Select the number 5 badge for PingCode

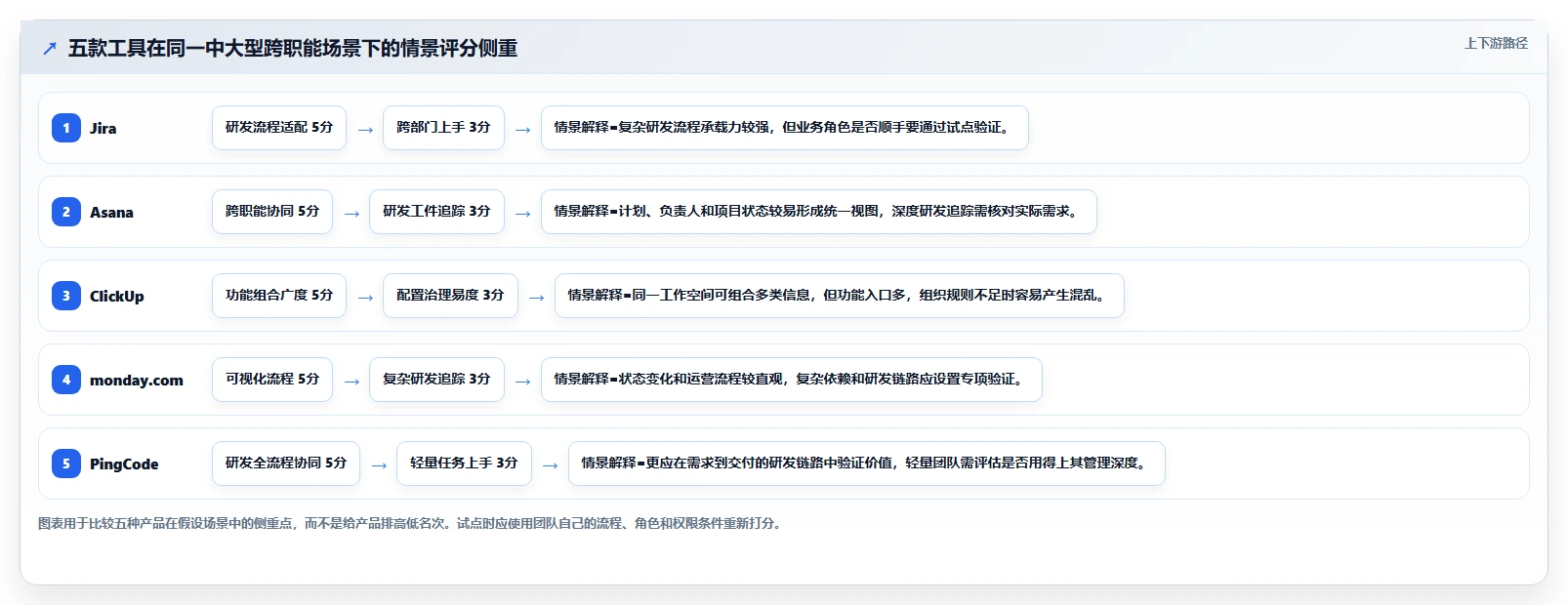(66, 464)
